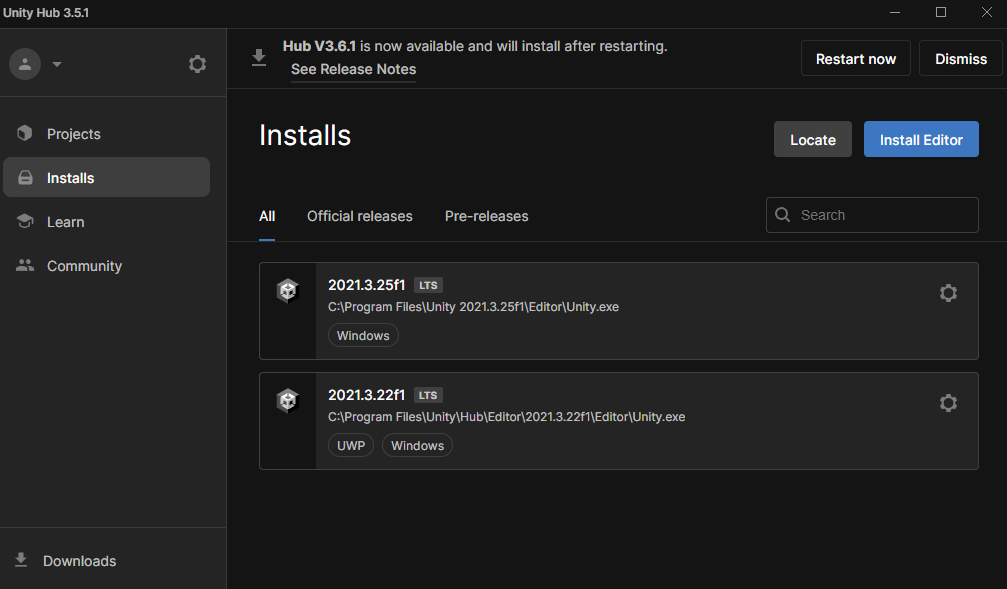Click the Hub V3.6.1 update message text
The image size is (1007, 589).
pos(475,46)
